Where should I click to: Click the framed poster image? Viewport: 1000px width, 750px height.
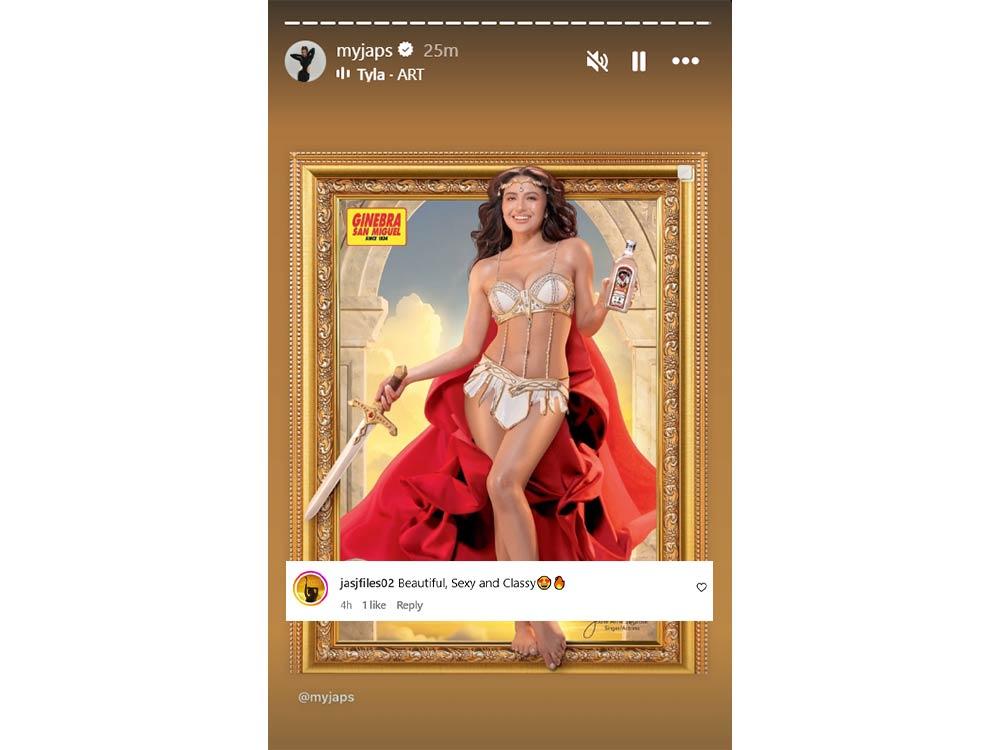498,413
